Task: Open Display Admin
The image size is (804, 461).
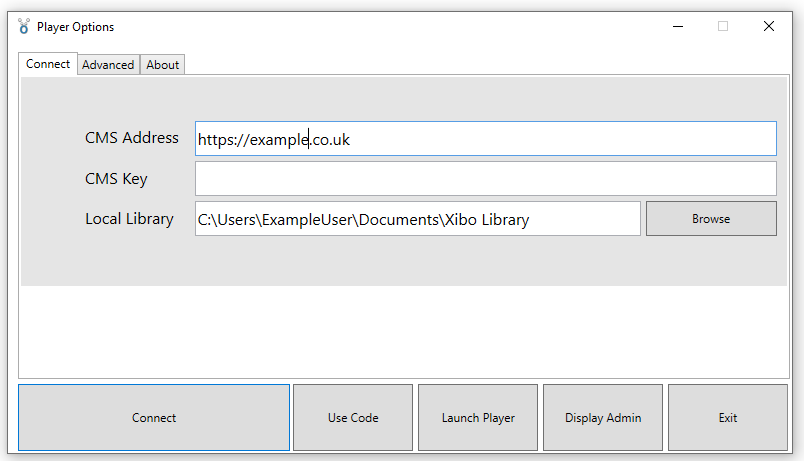Action: coord(603,418)
